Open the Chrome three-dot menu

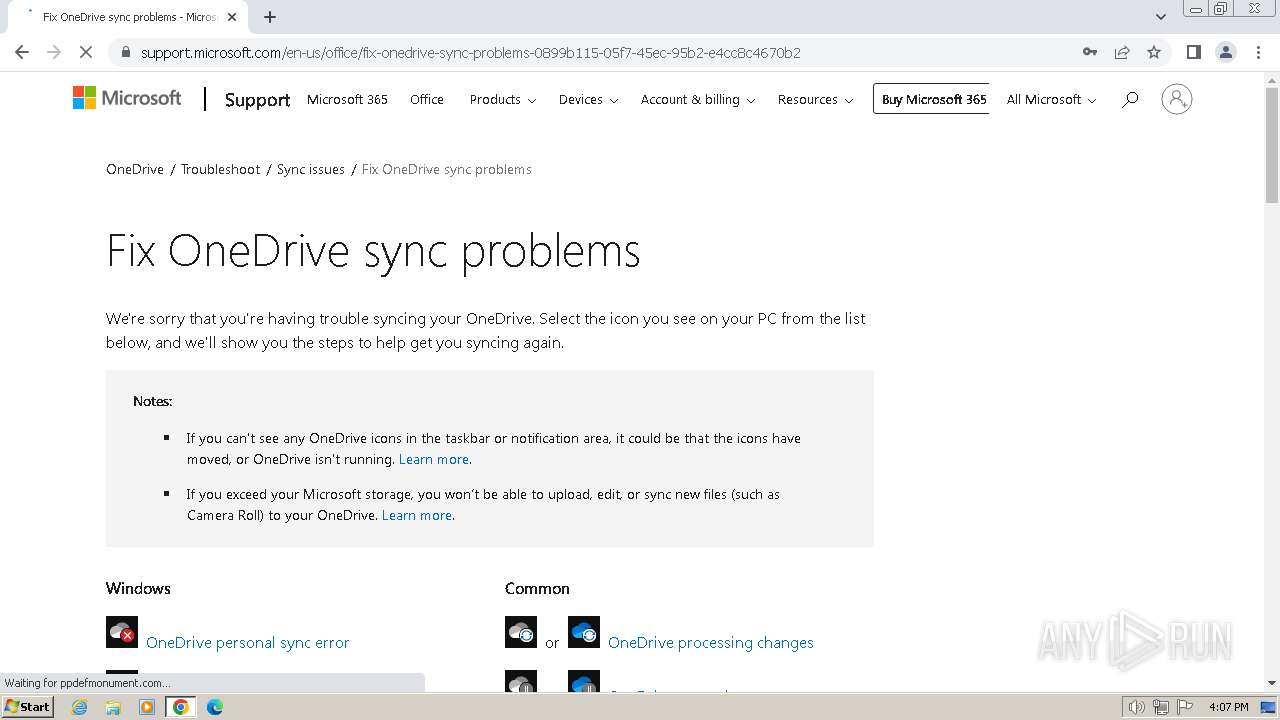point(1258,52)
